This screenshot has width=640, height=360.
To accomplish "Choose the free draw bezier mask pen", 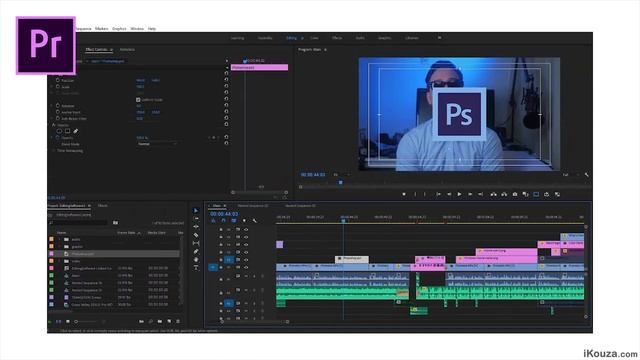I will [x=76, y=131].
